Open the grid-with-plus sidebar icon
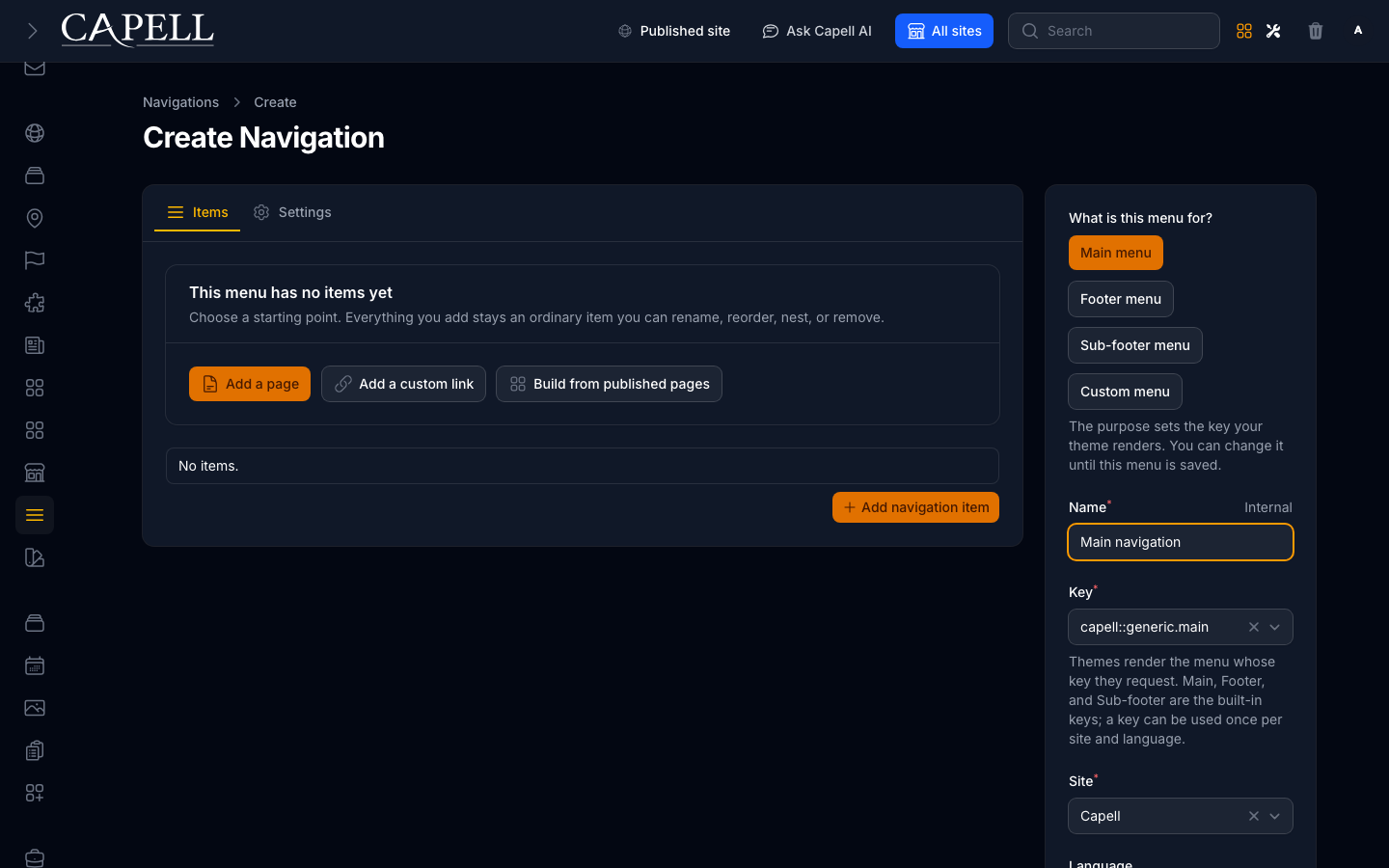1389x868 pixels. point(35,793)
